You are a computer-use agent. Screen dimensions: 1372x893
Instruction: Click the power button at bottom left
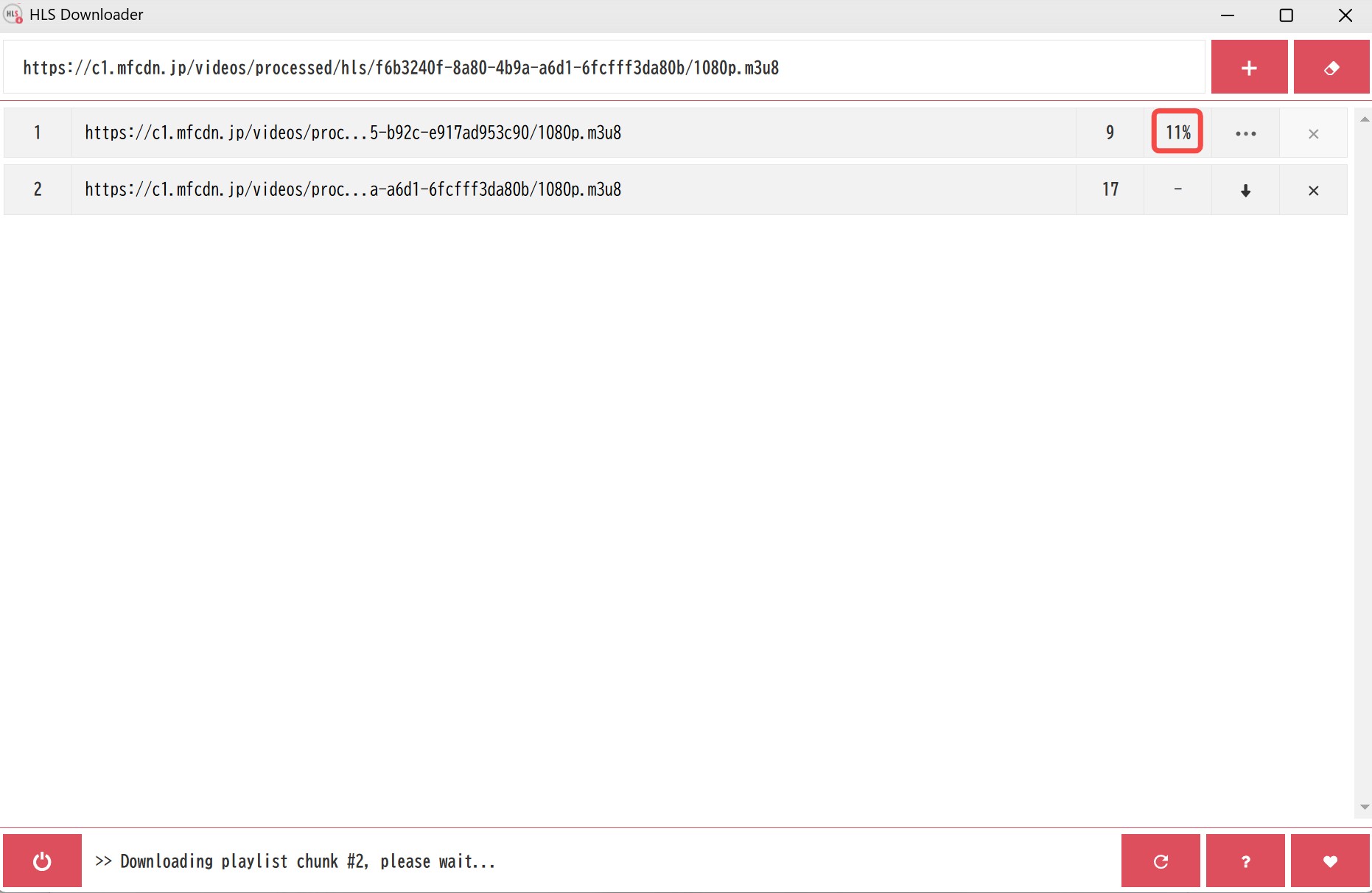[42, 861]
